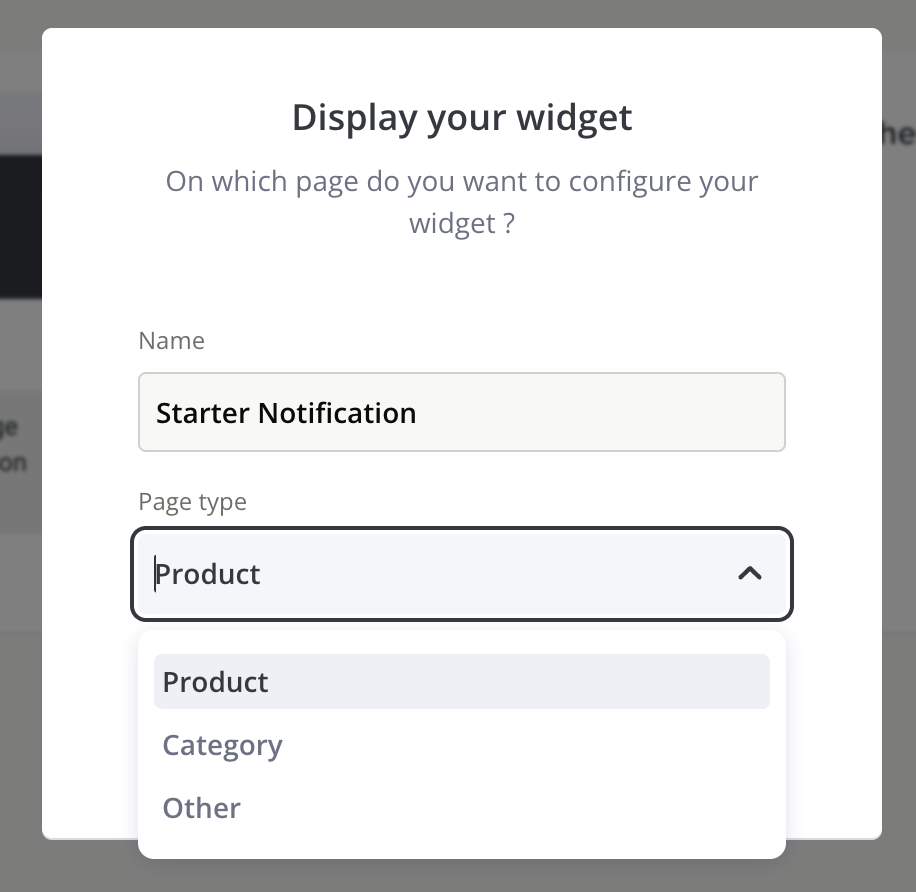Click the Display your widget heading
The image size is (916, 892).
[461, 117]
